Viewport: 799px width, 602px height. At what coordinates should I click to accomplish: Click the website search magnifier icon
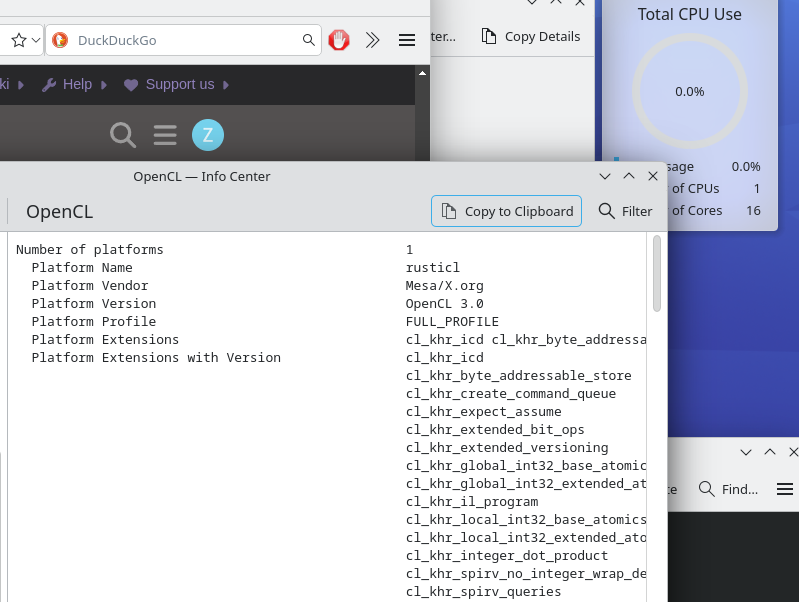tap(123, 135)
